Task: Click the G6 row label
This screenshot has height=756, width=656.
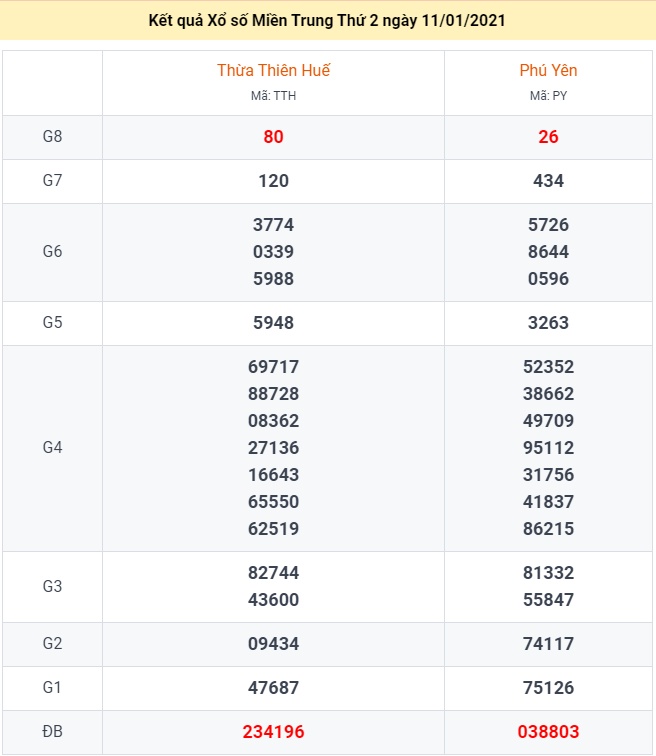Action: click(x=52, y=251)
